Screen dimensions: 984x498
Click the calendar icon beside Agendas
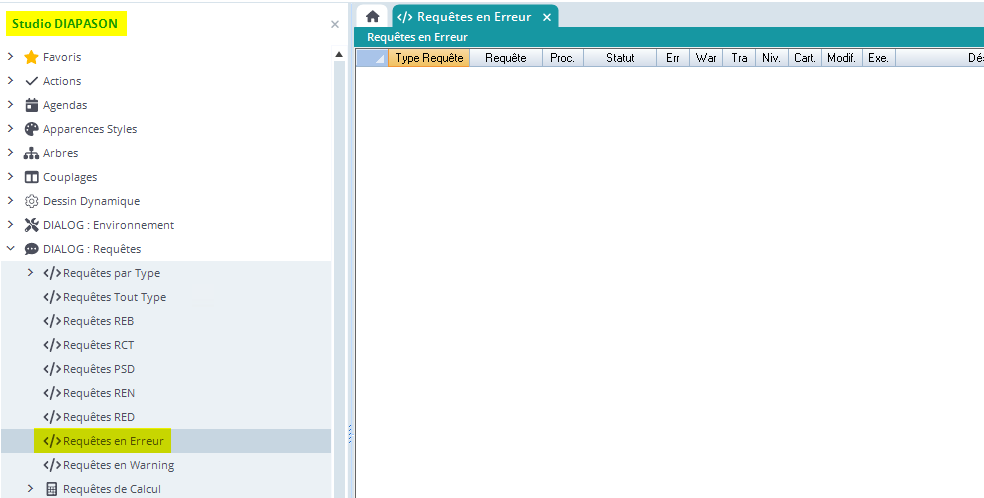(x=31, y=105)
